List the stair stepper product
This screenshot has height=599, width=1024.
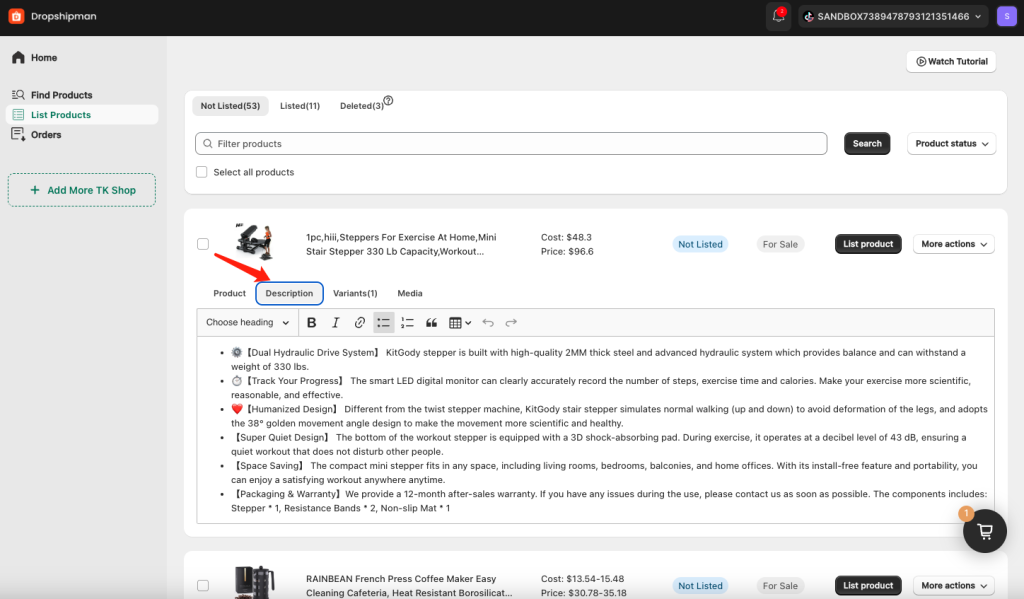868,244
